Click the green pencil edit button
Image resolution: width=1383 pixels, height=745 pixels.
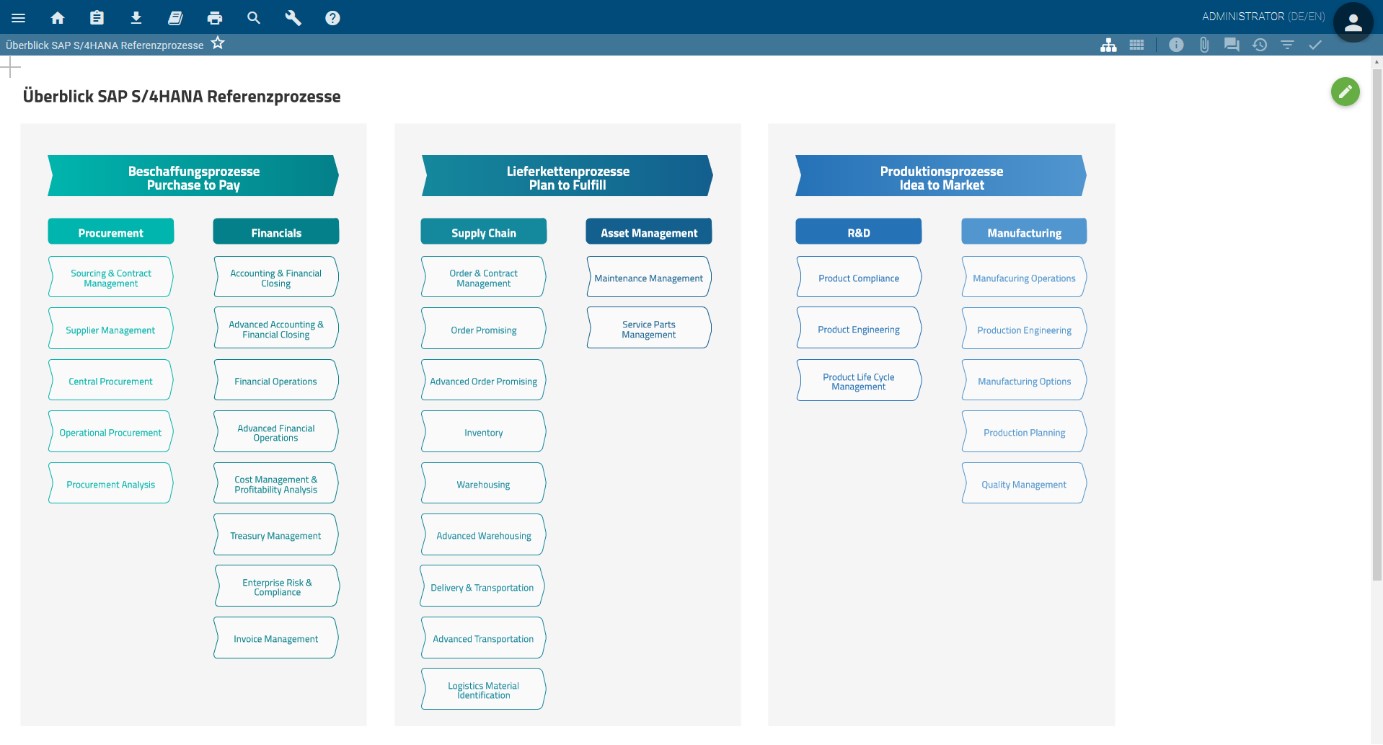[x=1345, y=92]
